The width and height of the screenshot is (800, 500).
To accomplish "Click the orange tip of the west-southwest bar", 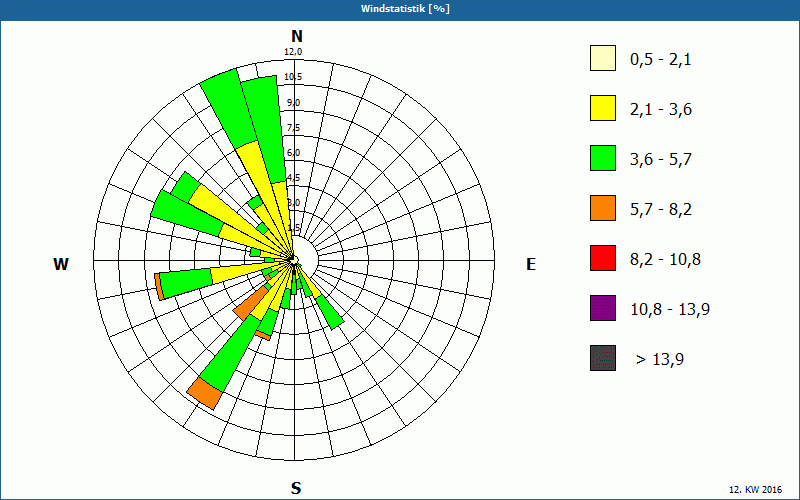I will coord(159,287).
